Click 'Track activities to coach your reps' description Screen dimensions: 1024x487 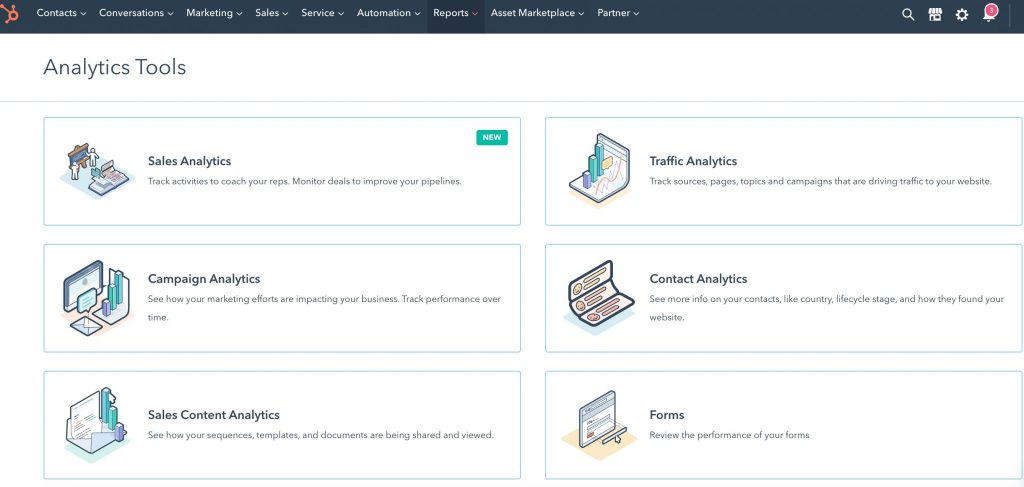(304, 181)
